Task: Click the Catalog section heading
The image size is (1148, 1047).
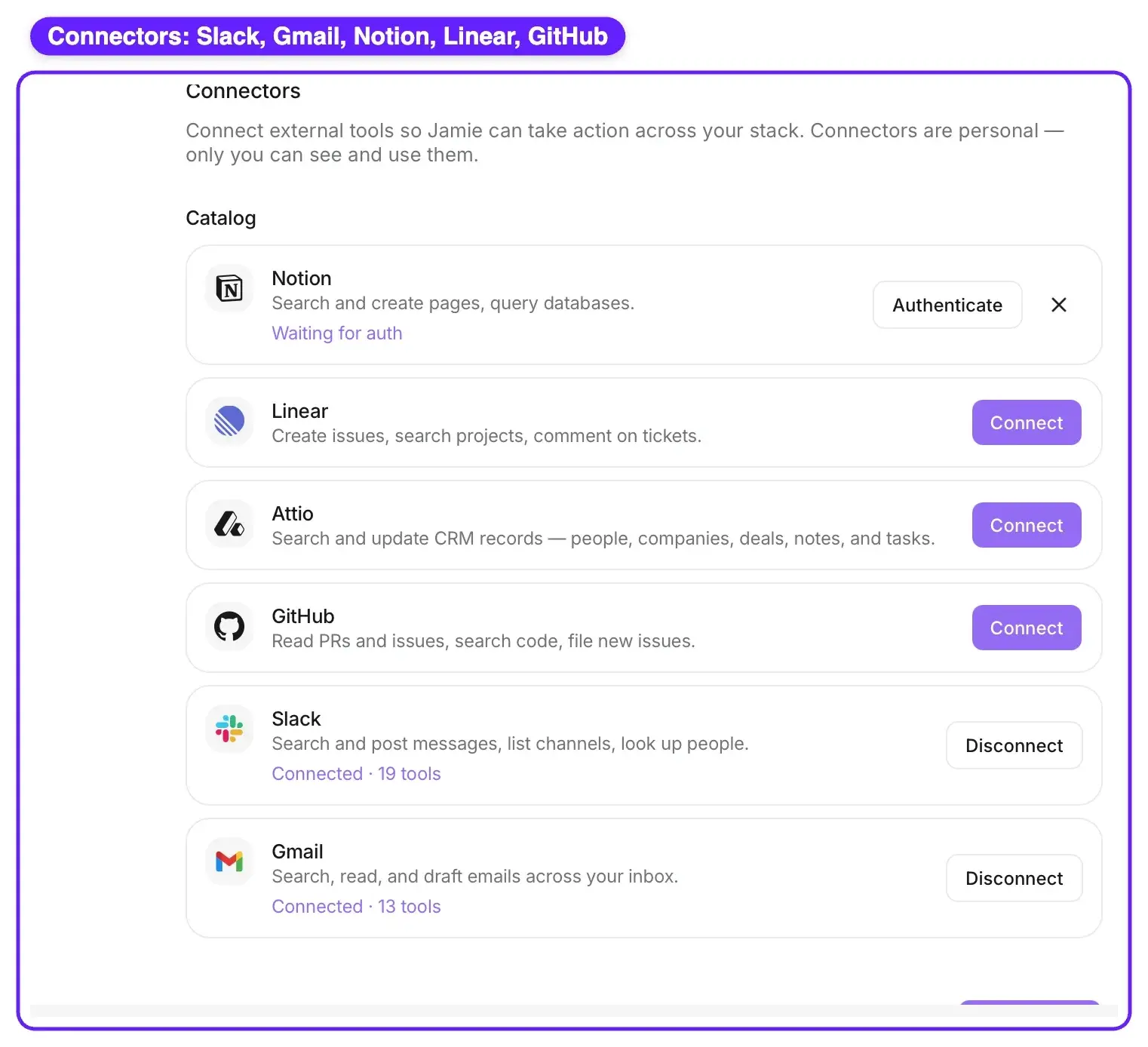Action: (221, 218)
